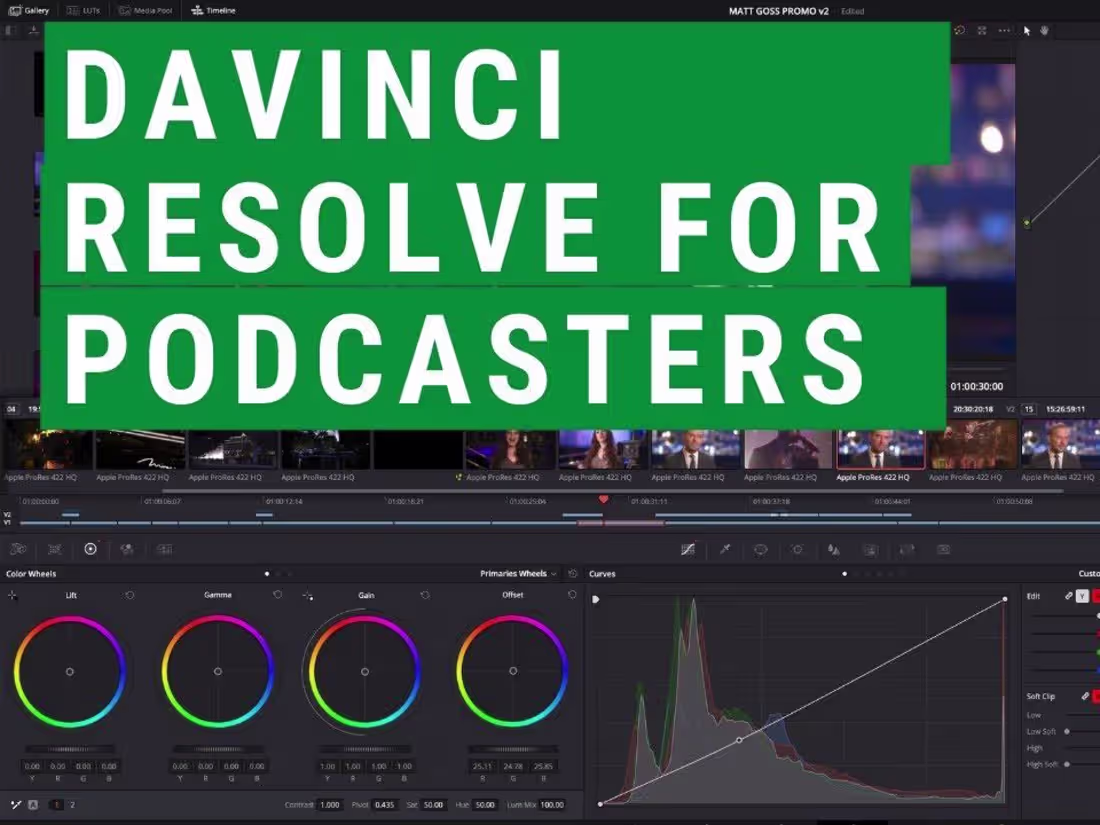Open the Camera Raw palette icon
1100x825 pixels.
pyautogui.click(x=18, y=549)
